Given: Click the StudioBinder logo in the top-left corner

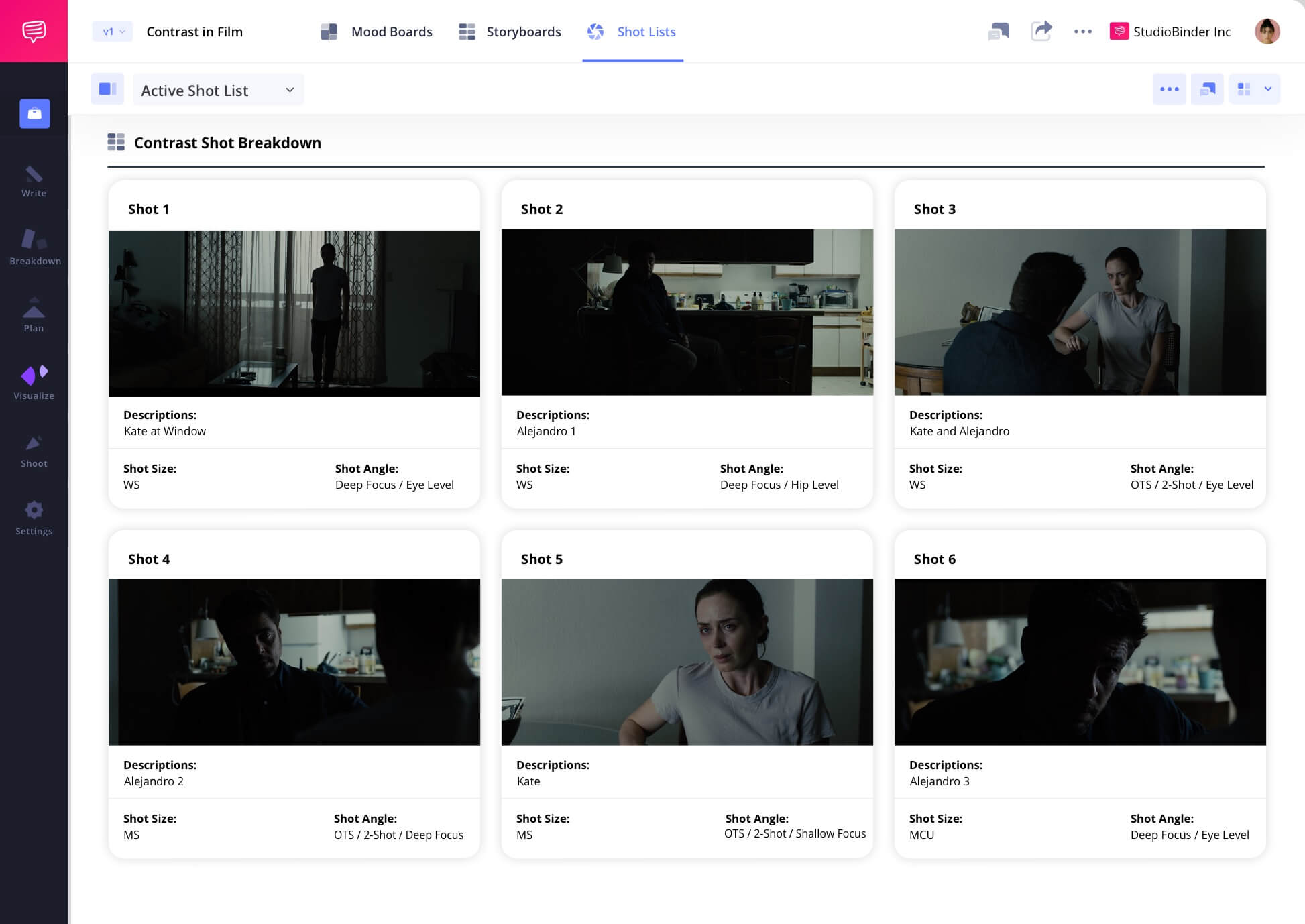Looking at the screenshot, I should (34, 31).
